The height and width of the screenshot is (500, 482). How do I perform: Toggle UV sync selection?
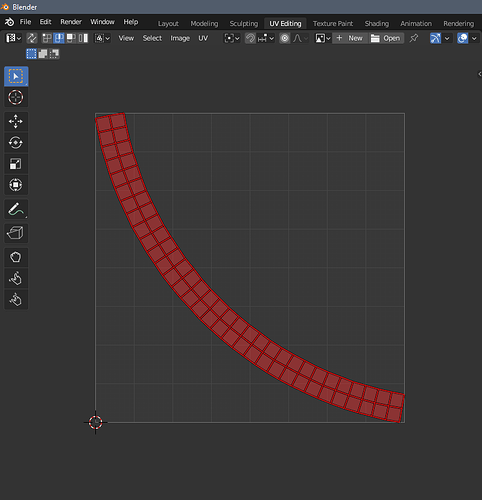point(32,38)
